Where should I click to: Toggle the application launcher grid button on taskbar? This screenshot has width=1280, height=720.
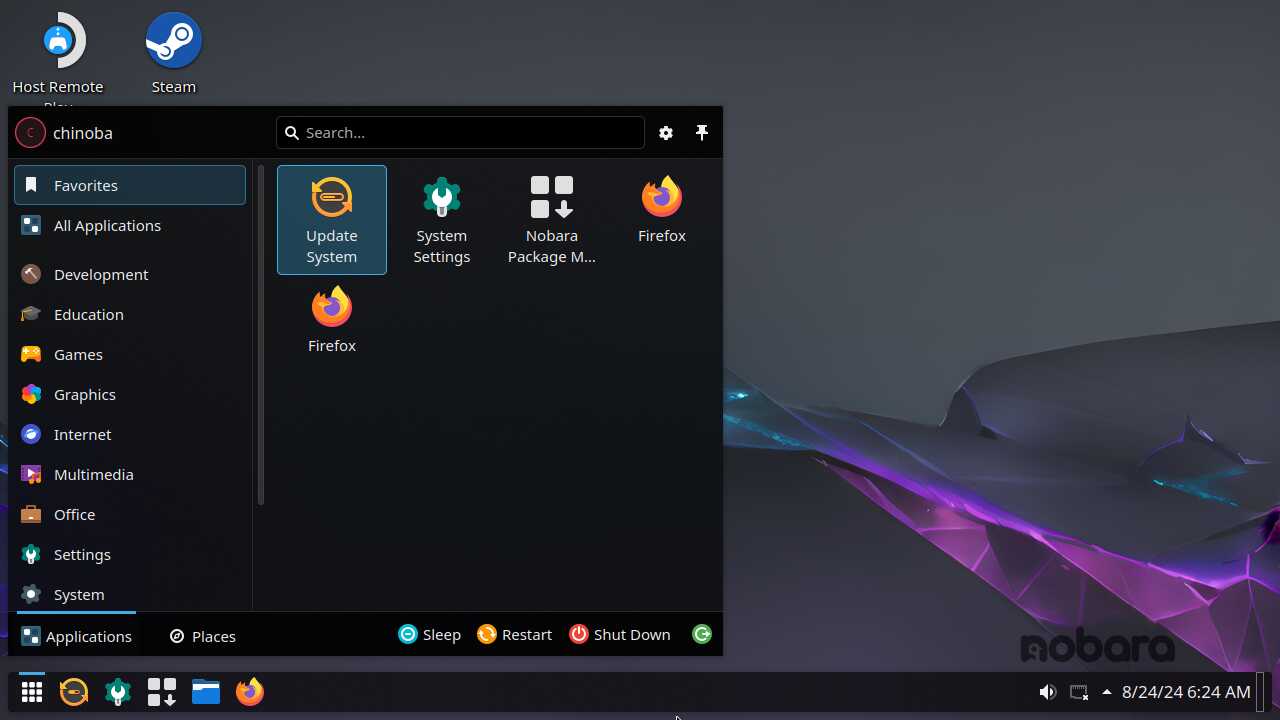(x=32, y=691)
